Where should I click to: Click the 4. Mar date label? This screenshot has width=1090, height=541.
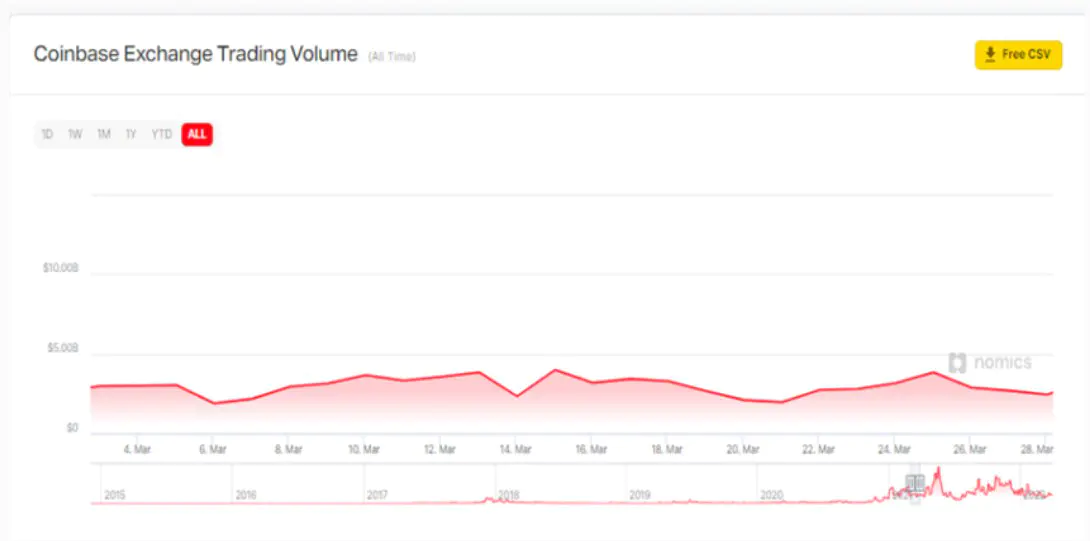(137, 450)
